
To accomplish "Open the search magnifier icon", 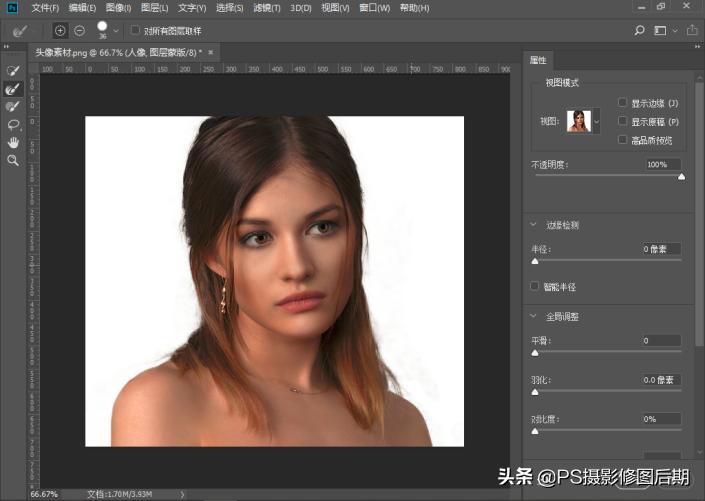I will pyautogui.click(x=640, y=31).
